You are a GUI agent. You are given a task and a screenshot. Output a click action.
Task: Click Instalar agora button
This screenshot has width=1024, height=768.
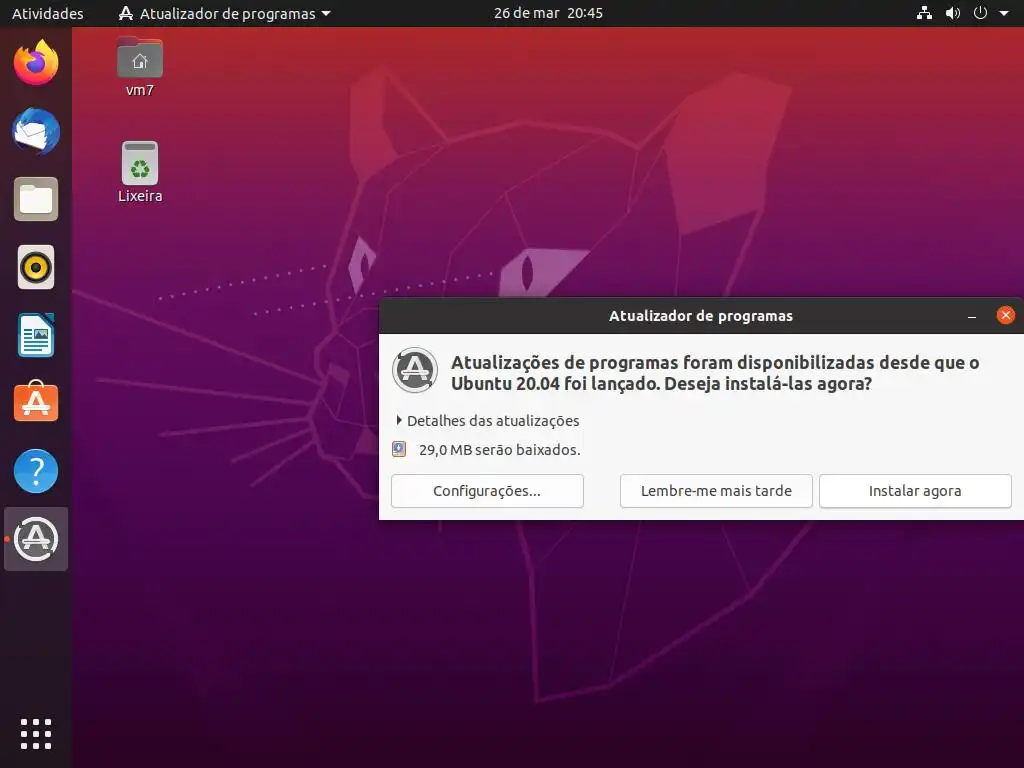(915, 491)
